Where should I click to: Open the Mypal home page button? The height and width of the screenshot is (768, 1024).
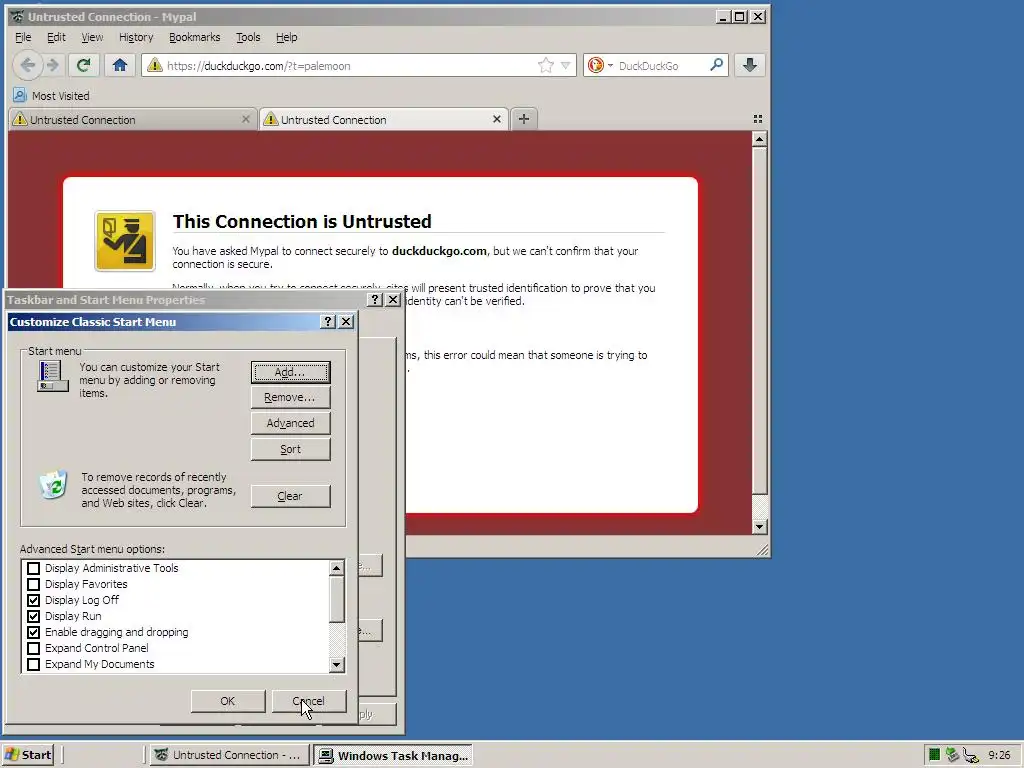(120, 65)
